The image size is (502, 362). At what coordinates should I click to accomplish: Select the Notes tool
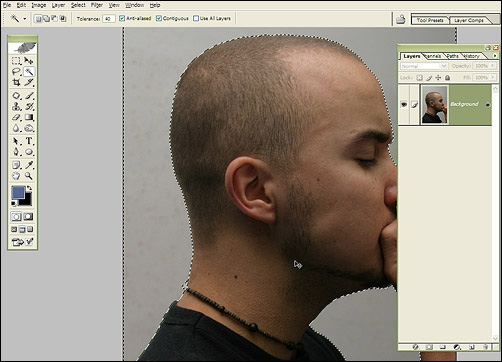pyautogui.click(x=16, y=165)
